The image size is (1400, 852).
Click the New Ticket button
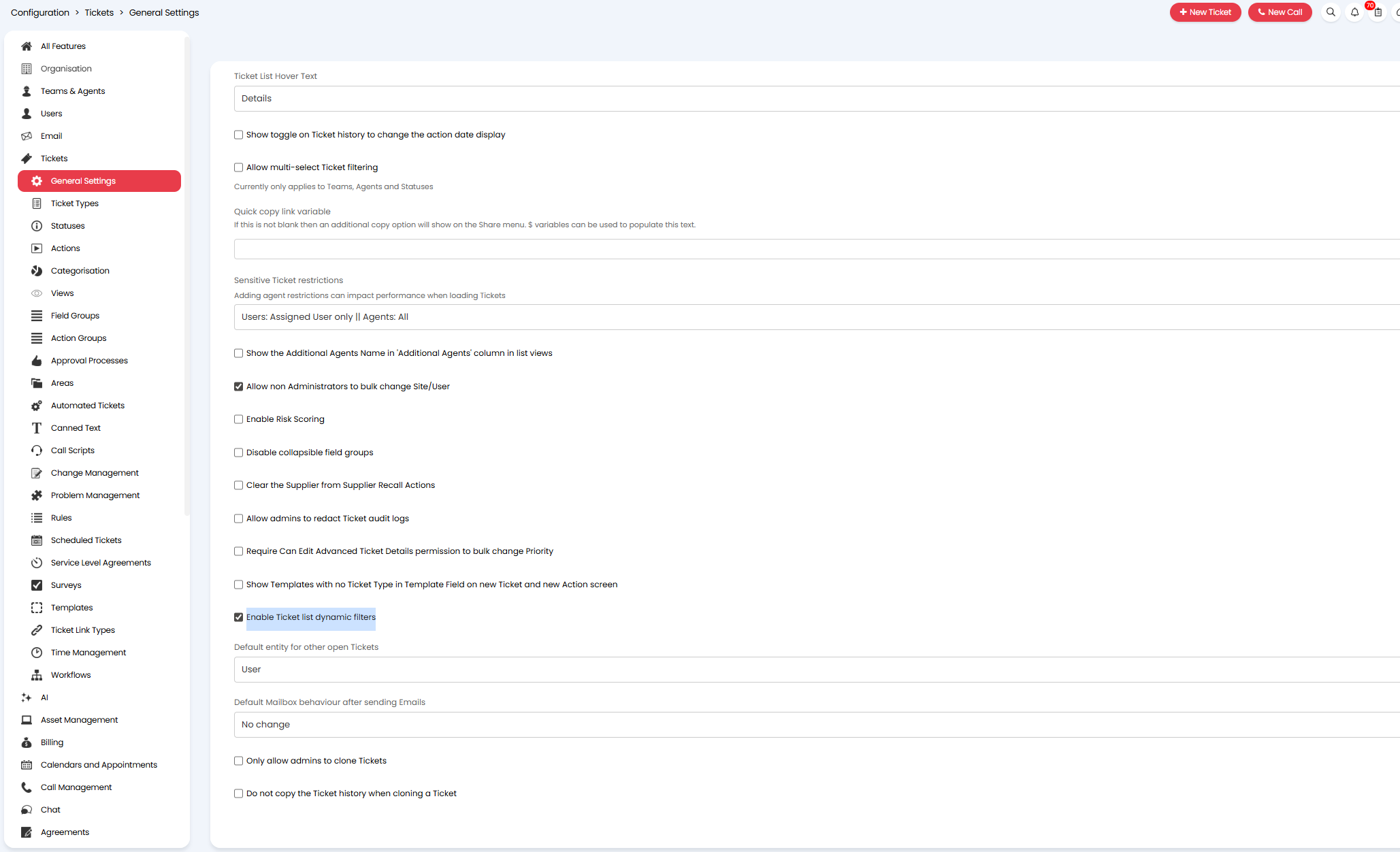tap(1205, 12)
